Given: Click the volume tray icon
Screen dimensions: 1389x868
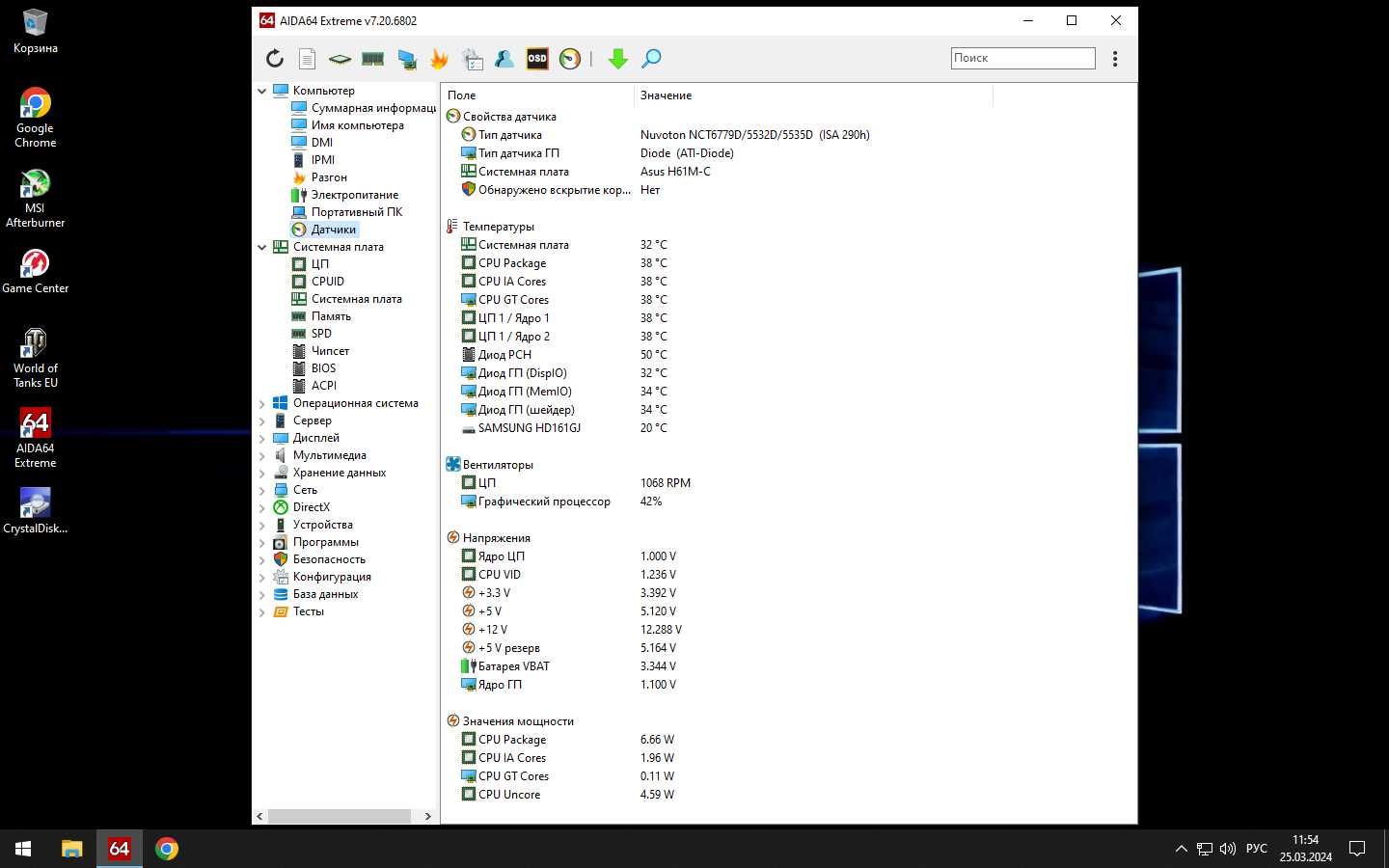Looking at the screenshot, I should click(1227, 849).
